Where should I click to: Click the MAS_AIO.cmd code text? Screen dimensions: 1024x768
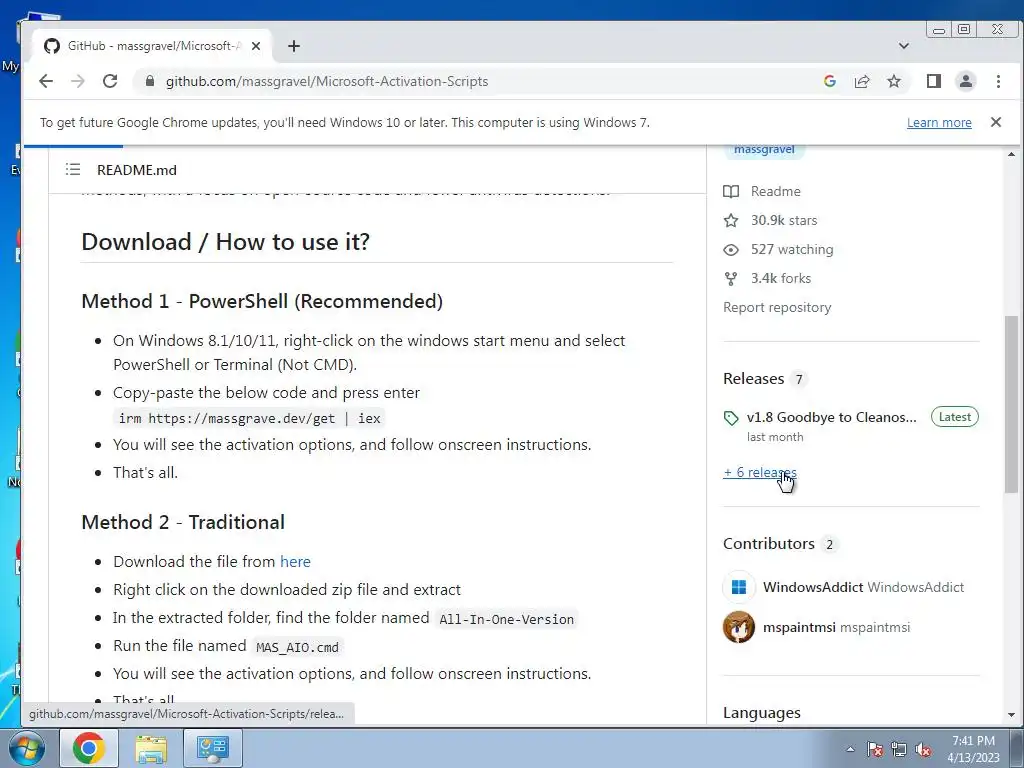click(x=297, y=647)
